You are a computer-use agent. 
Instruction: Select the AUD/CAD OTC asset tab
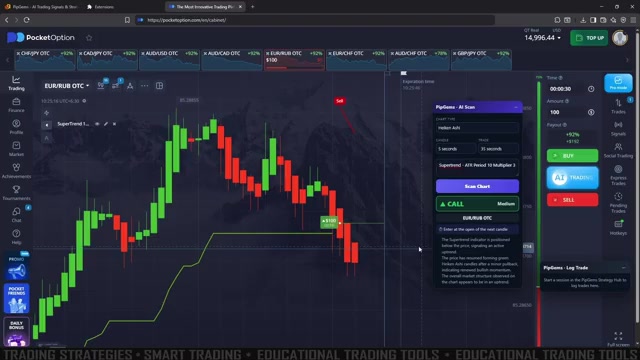click(232, 60)
